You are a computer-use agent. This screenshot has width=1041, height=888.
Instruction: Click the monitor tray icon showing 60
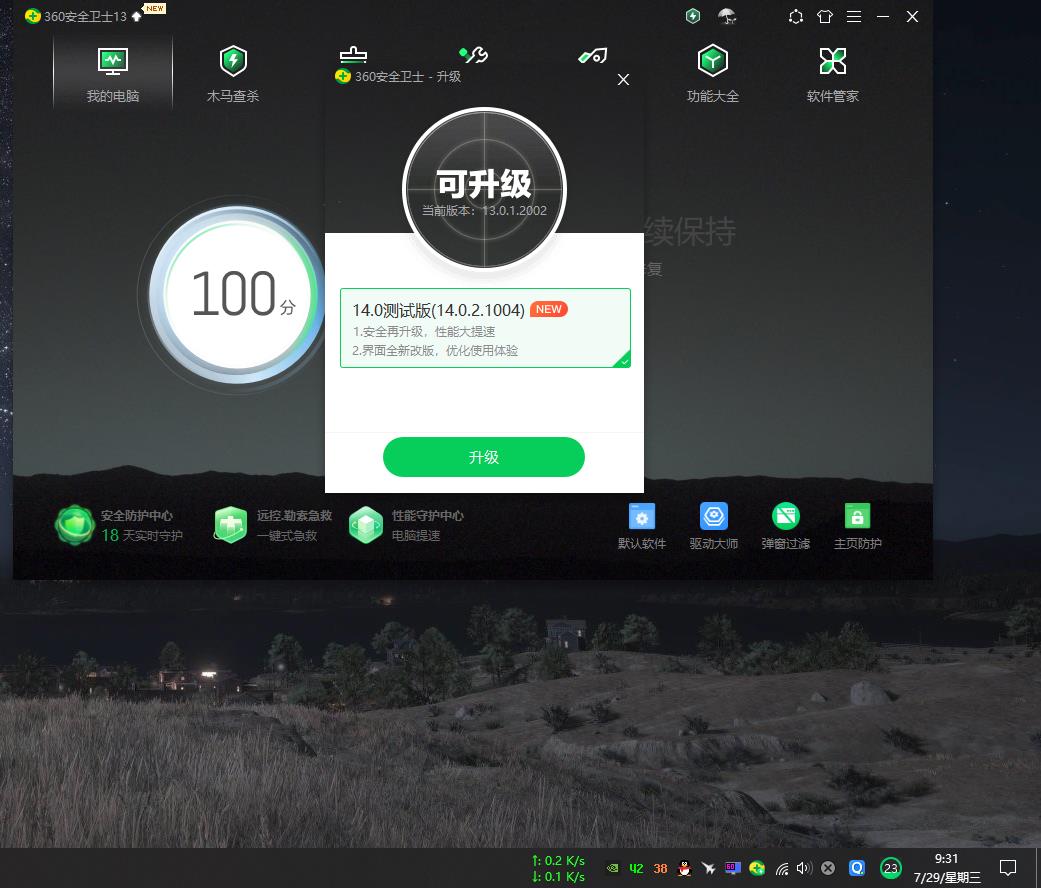click(x=732, y=867)
